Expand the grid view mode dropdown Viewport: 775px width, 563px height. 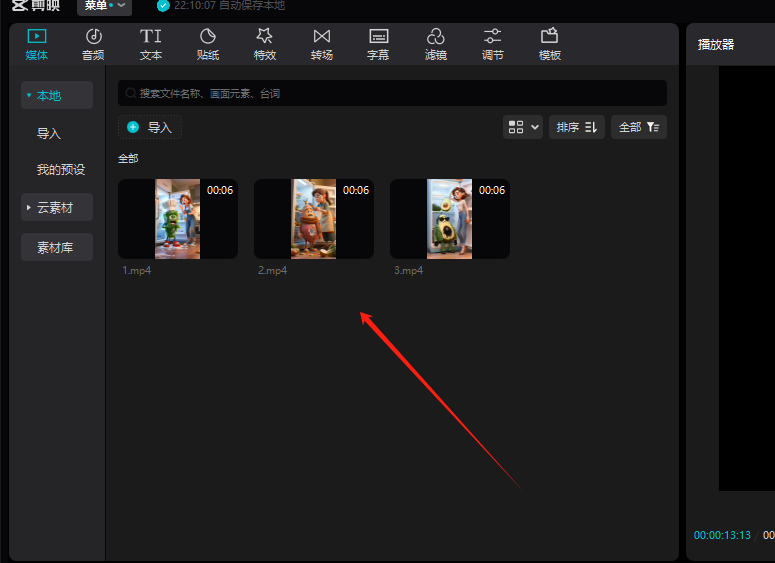point(524,127)
